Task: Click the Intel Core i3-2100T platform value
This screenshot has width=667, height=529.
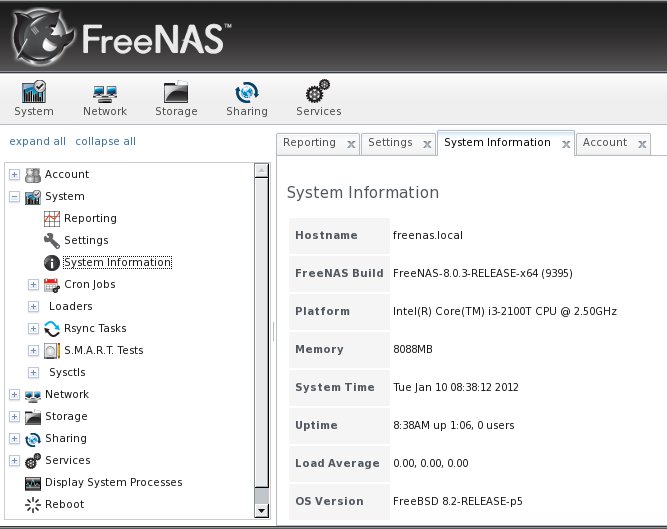Action: coord(505,311)
